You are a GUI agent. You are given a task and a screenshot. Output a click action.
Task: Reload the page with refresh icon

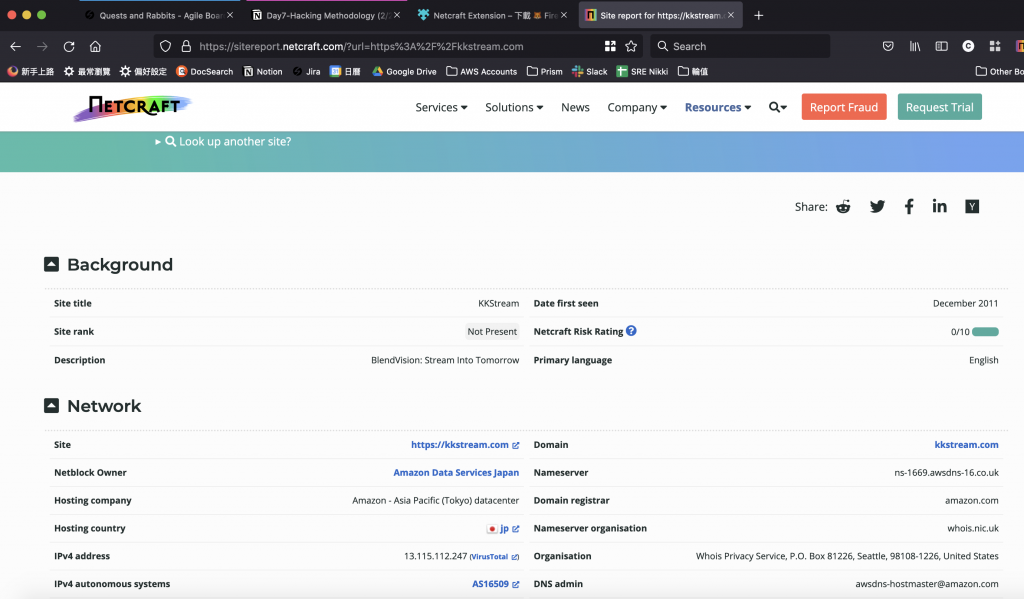pyautogui.click(x=69, y=46)
